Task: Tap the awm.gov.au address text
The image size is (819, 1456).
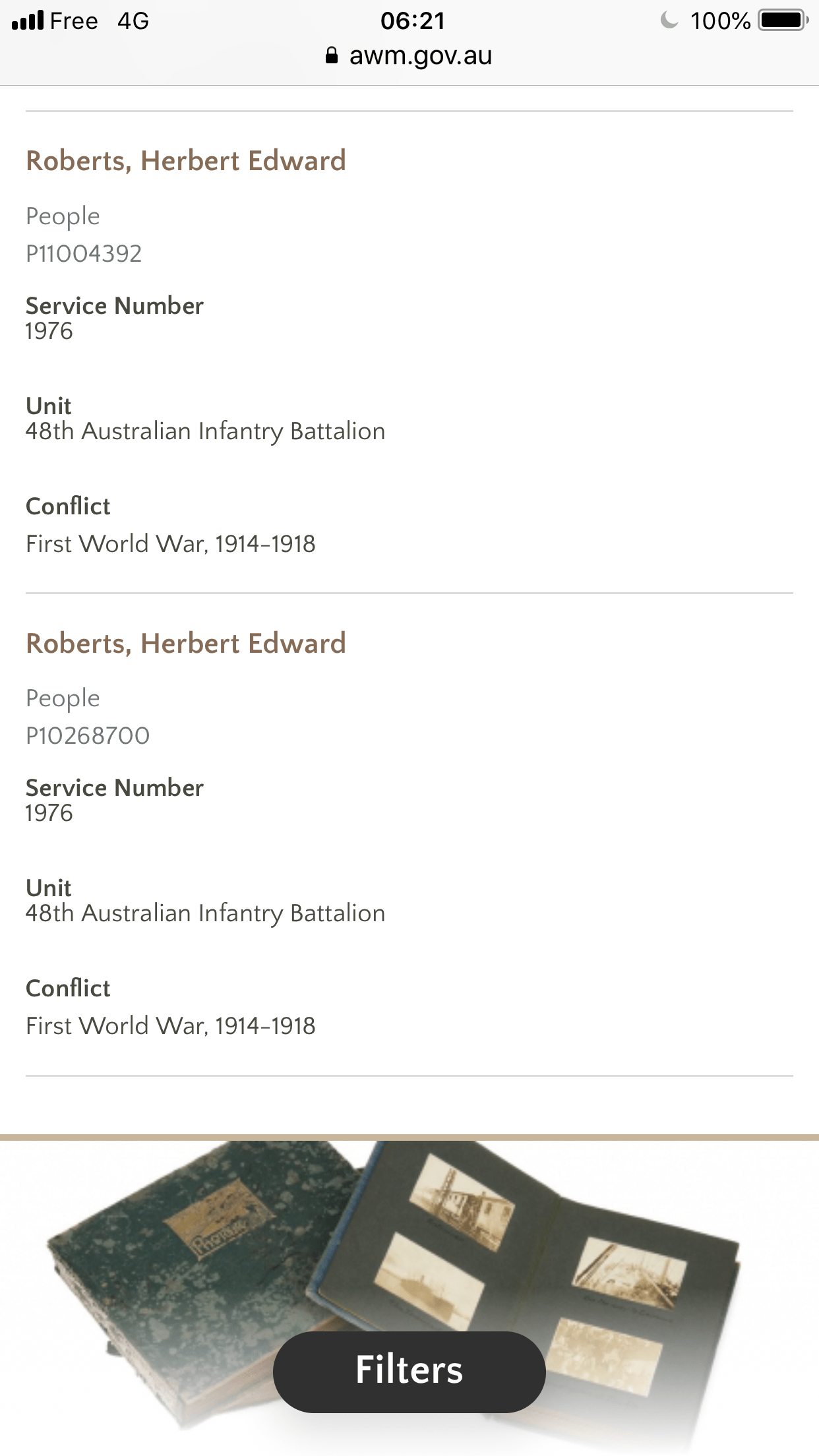Action: (x=420, y=56)
